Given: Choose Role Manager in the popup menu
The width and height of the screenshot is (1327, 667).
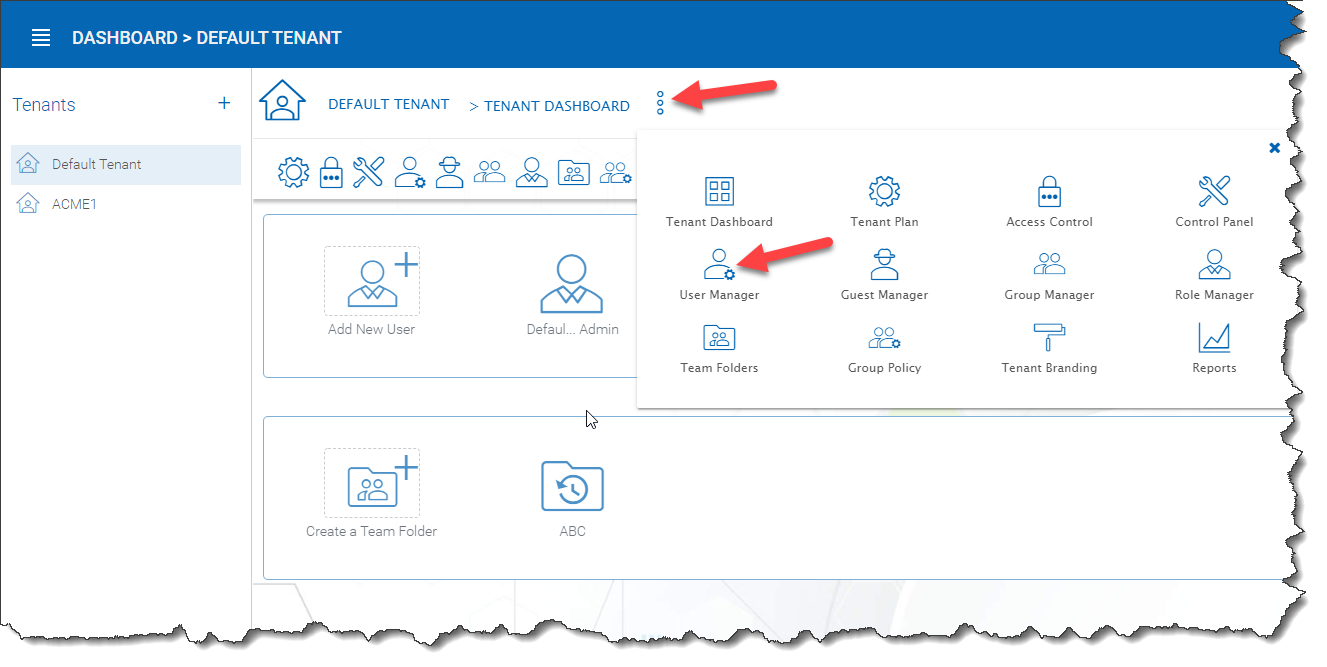Looking at the screenshot, I should point(1214,274).
